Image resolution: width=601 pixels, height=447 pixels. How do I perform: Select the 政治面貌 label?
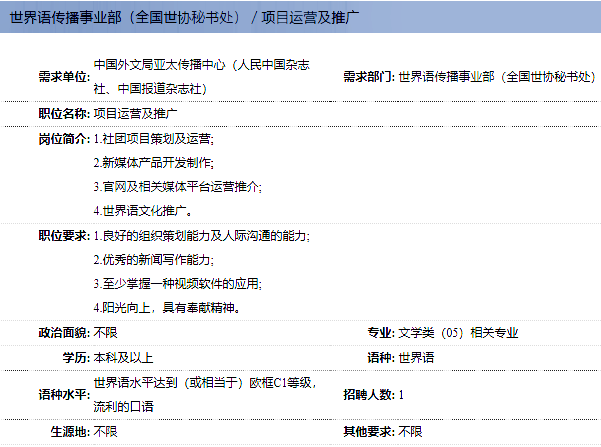64,333
